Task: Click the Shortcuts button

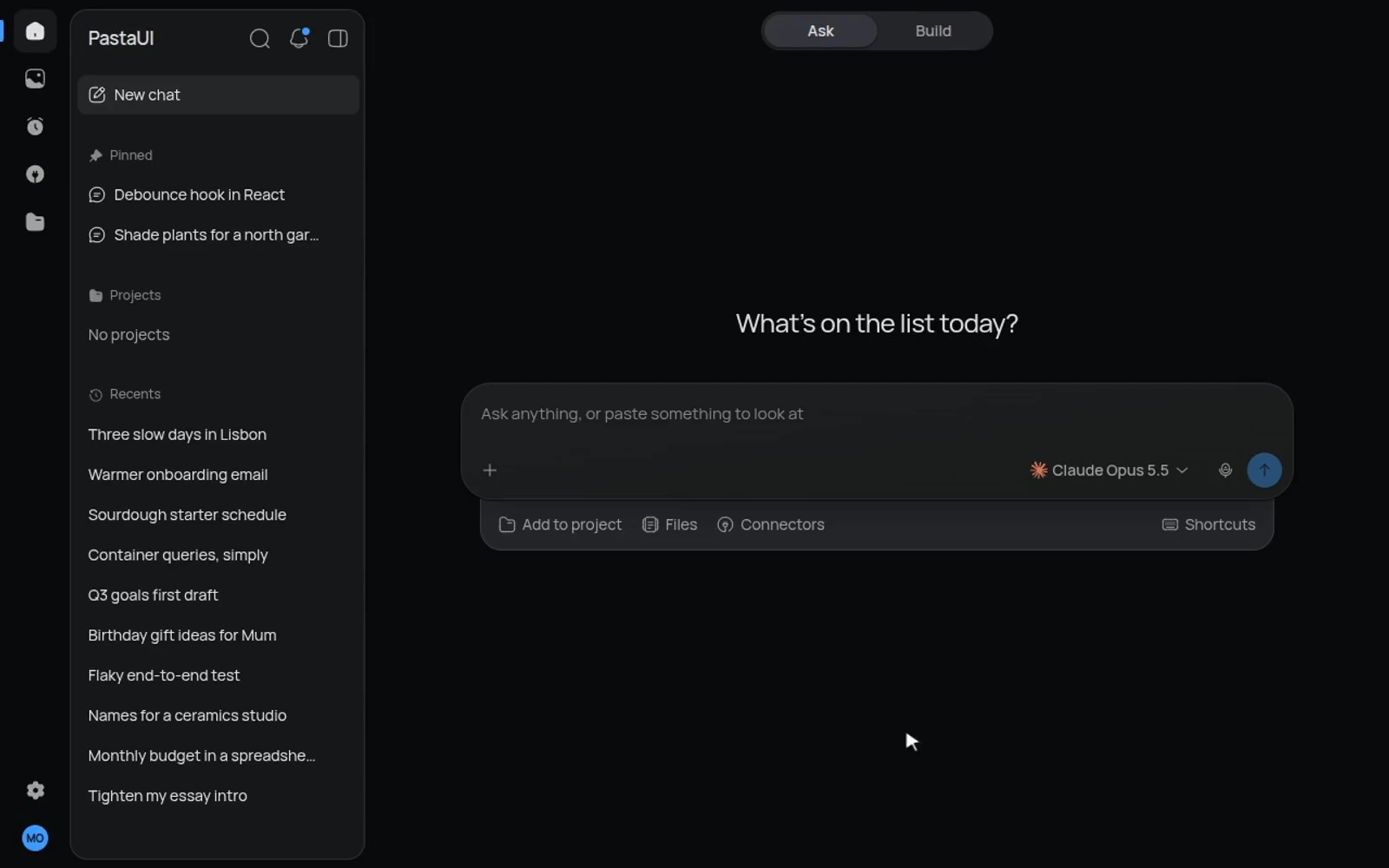Action: tap(1208, 524)
